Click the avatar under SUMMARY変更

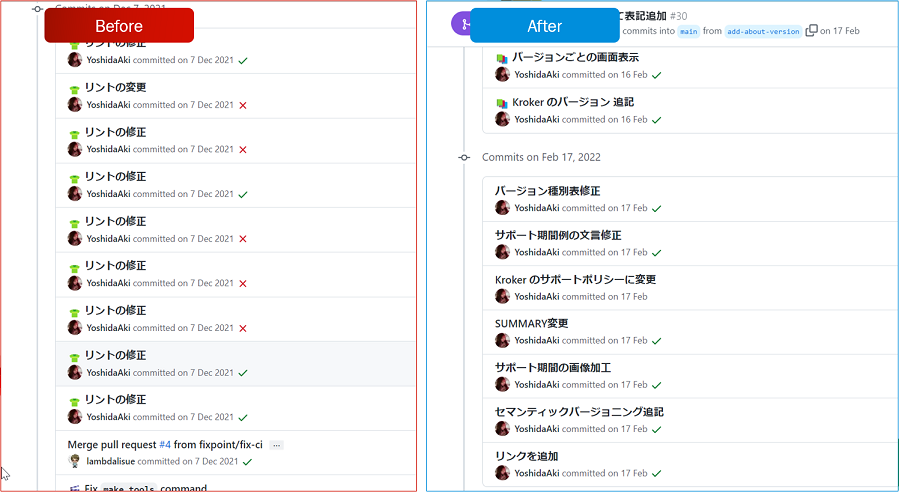coord(502,340)
